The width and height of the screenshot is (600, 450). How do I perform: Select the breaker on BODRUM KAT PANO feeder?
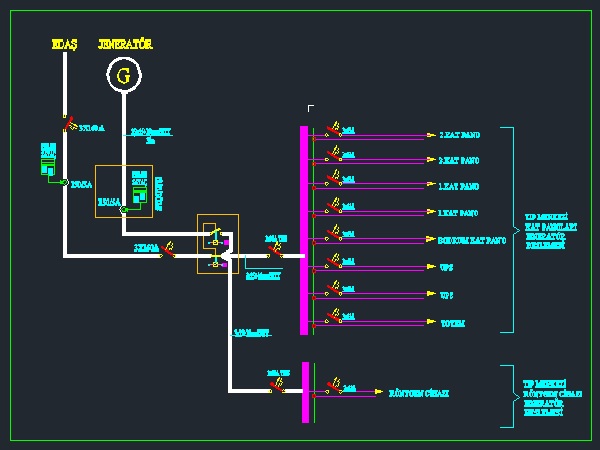pyautogui.click(x=335, y=236)
